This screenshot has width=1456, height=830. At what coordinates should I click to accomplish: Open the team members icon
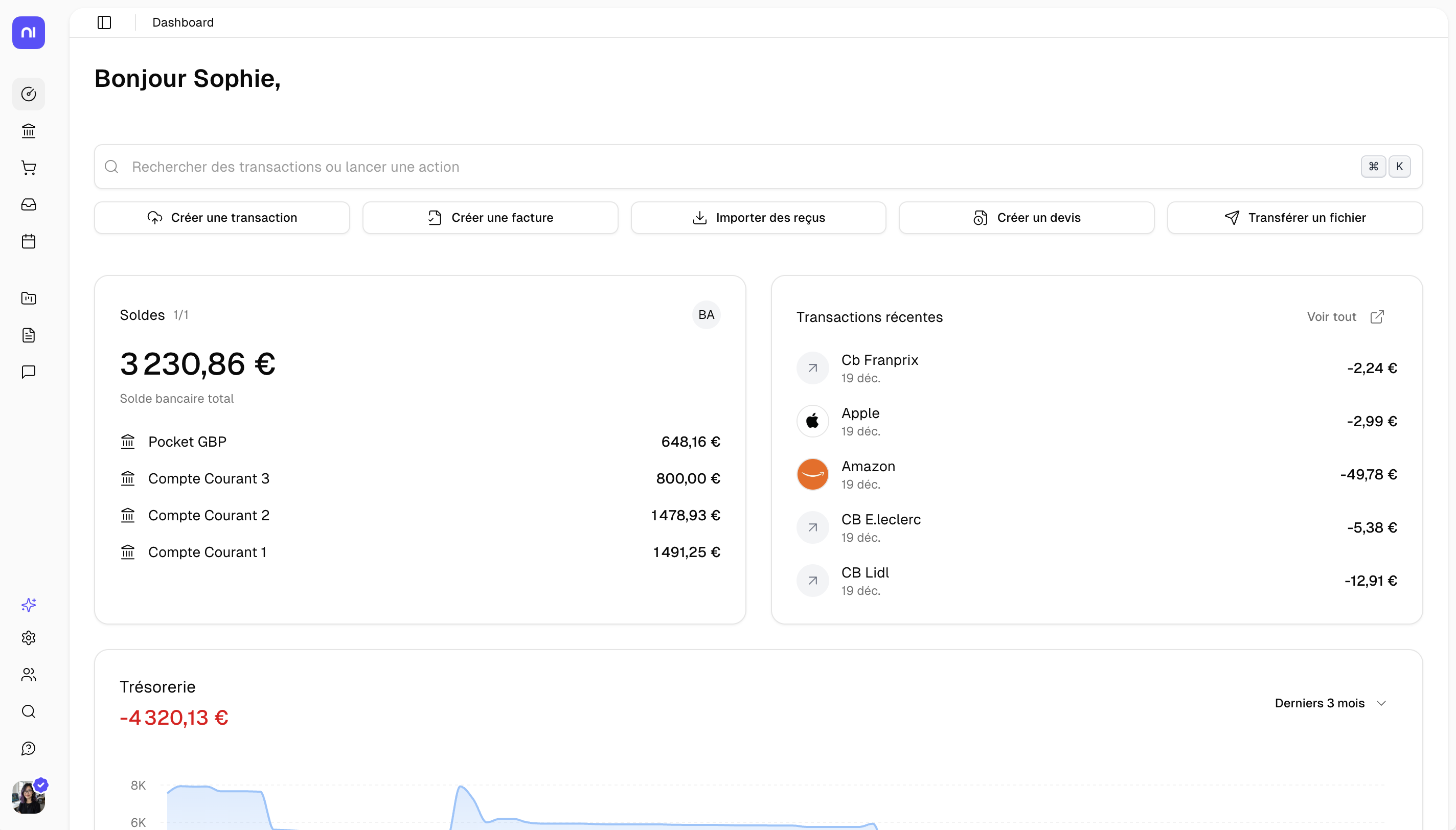(29, 675)
